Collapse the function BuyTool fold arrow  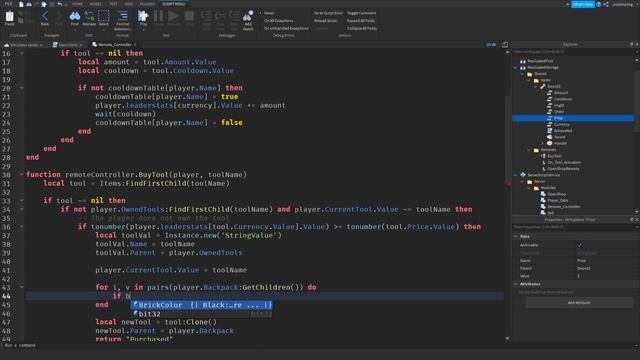tap(22, 174)
